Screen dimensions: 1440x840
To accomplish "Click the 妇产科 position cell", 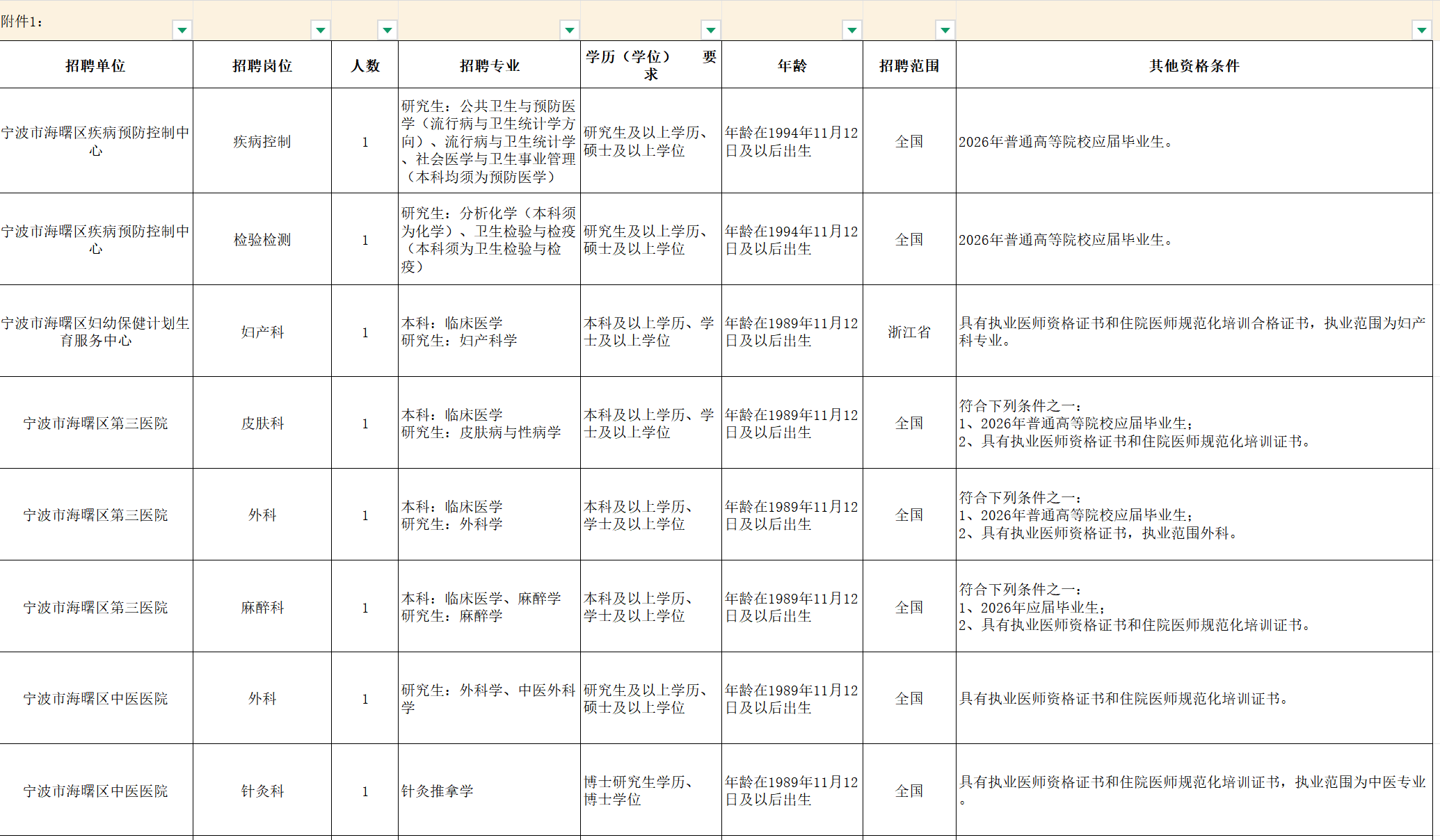I will tap(262, 332).
